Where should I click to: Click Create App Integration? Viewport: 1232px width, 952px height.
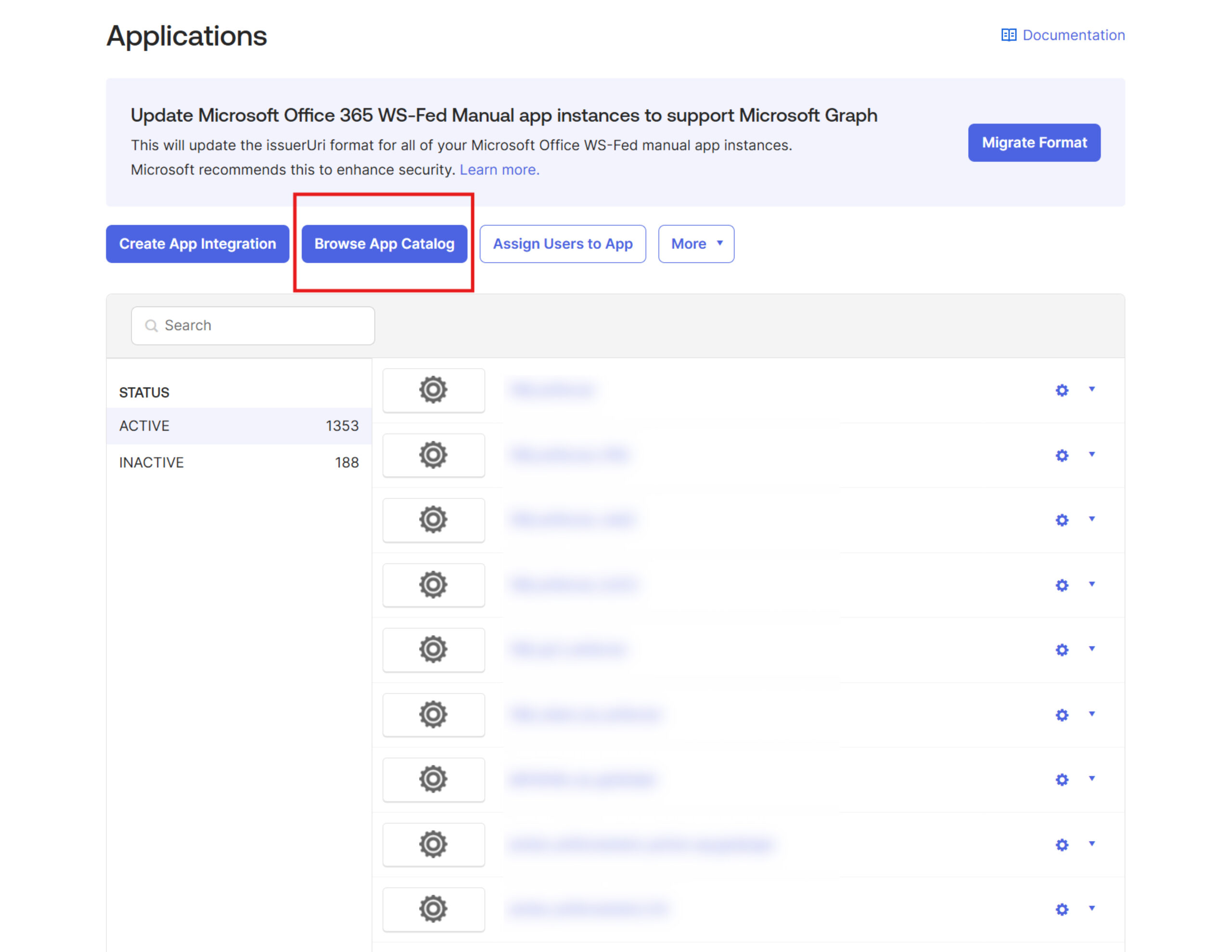(197, 244)
